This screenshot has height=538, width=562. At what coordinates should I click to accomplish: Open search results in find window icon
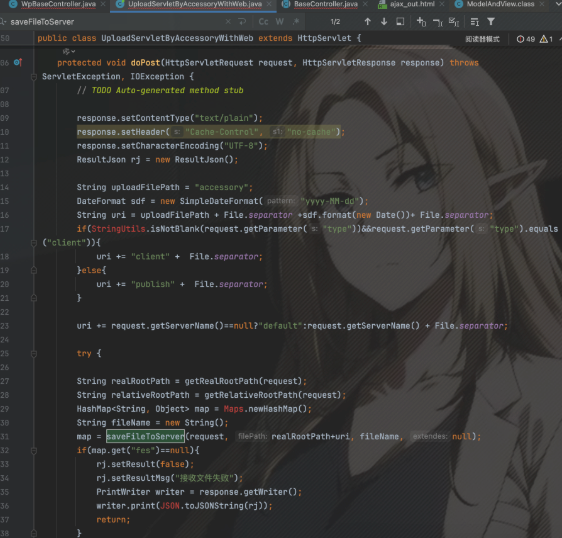coord(400,22)
